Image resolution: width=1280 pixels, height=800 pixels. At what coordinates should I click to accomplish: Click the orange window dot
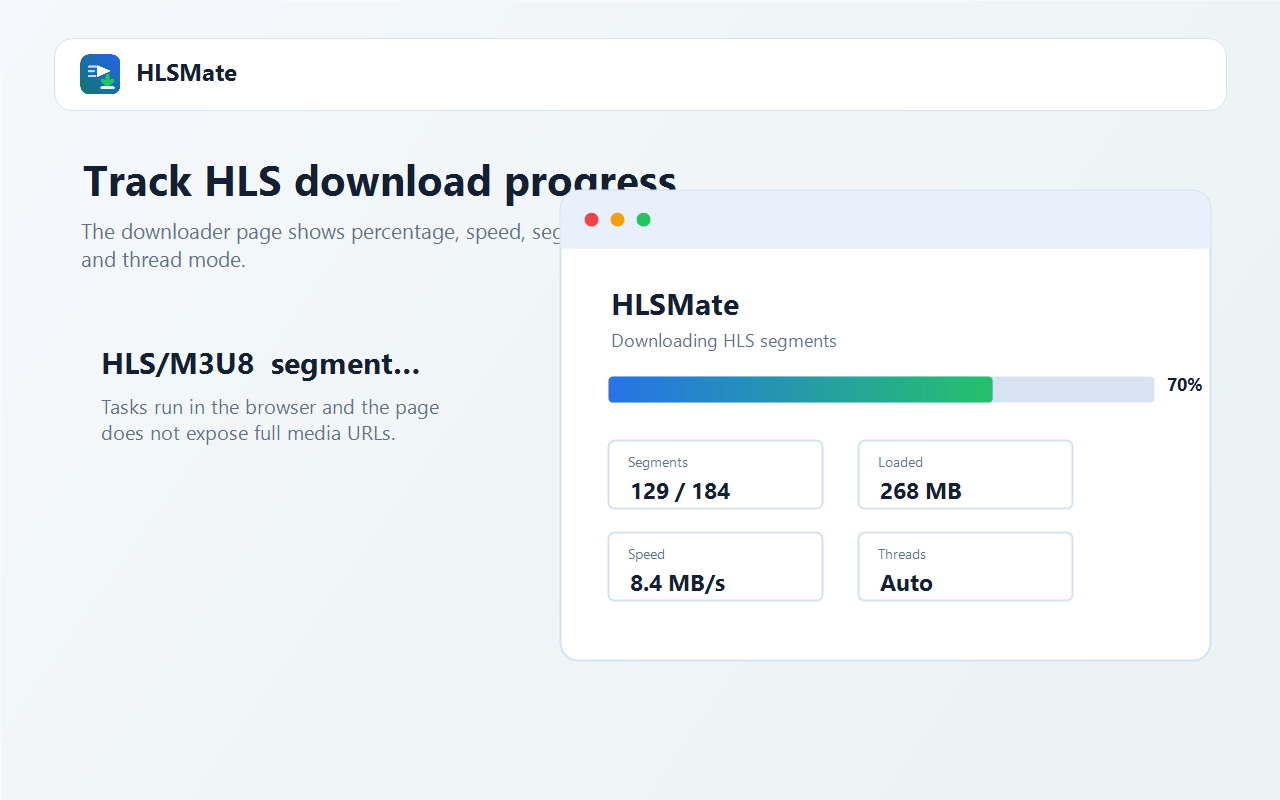tap(617, 219)
